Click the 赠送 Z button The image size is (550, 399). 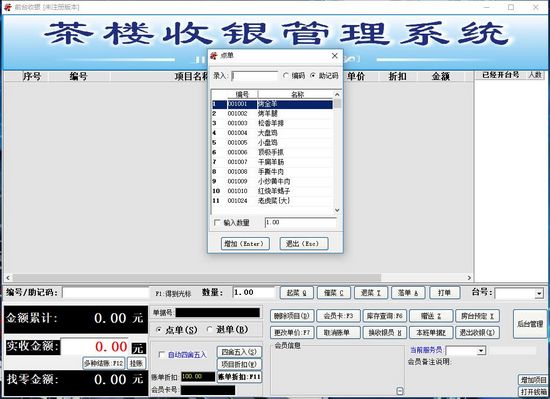[431, 316]
